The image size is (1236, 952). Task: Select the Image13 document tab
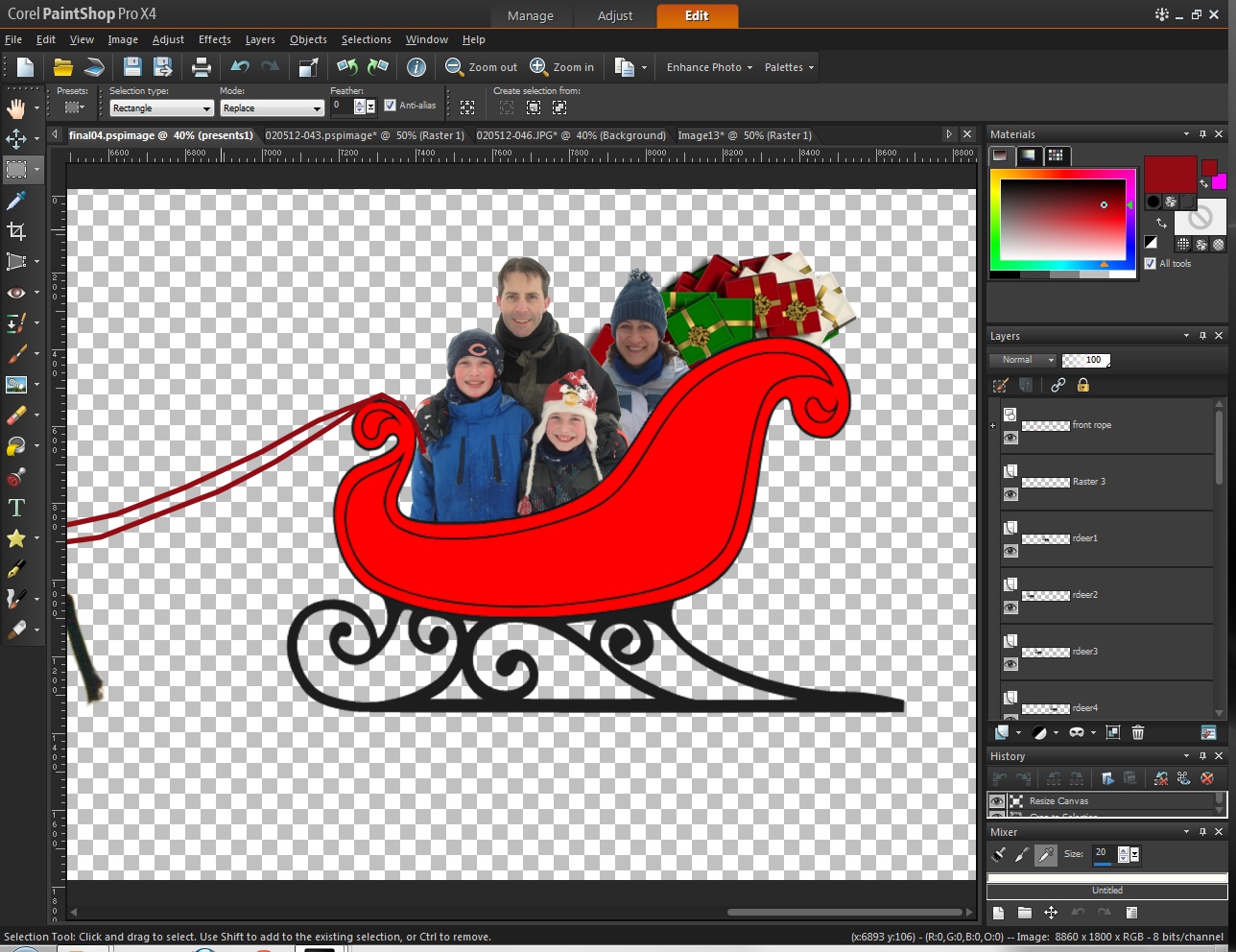[745, 135]
